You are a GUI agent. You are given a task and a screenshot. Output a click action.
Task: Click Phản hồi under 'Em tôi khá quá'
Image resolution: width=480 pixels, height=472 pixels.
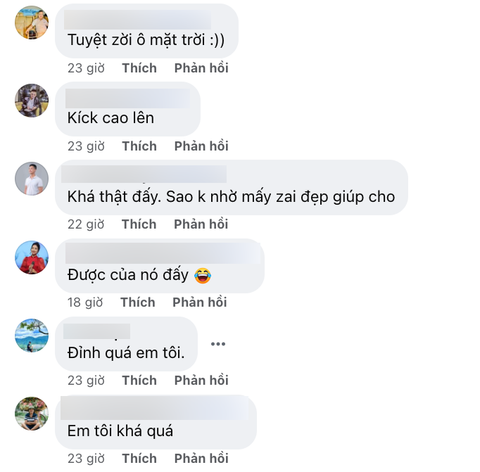[x=201, y=458]
